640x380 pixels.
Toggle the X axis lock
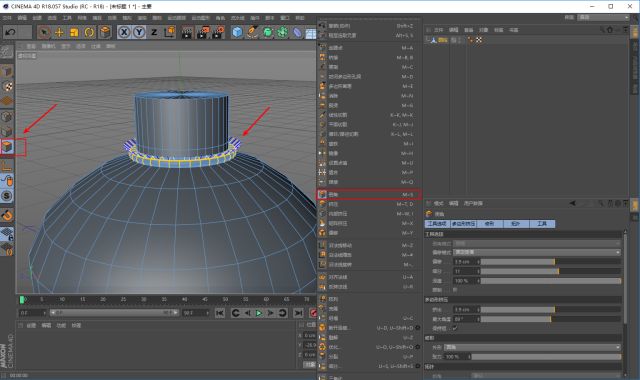[124, 32]
